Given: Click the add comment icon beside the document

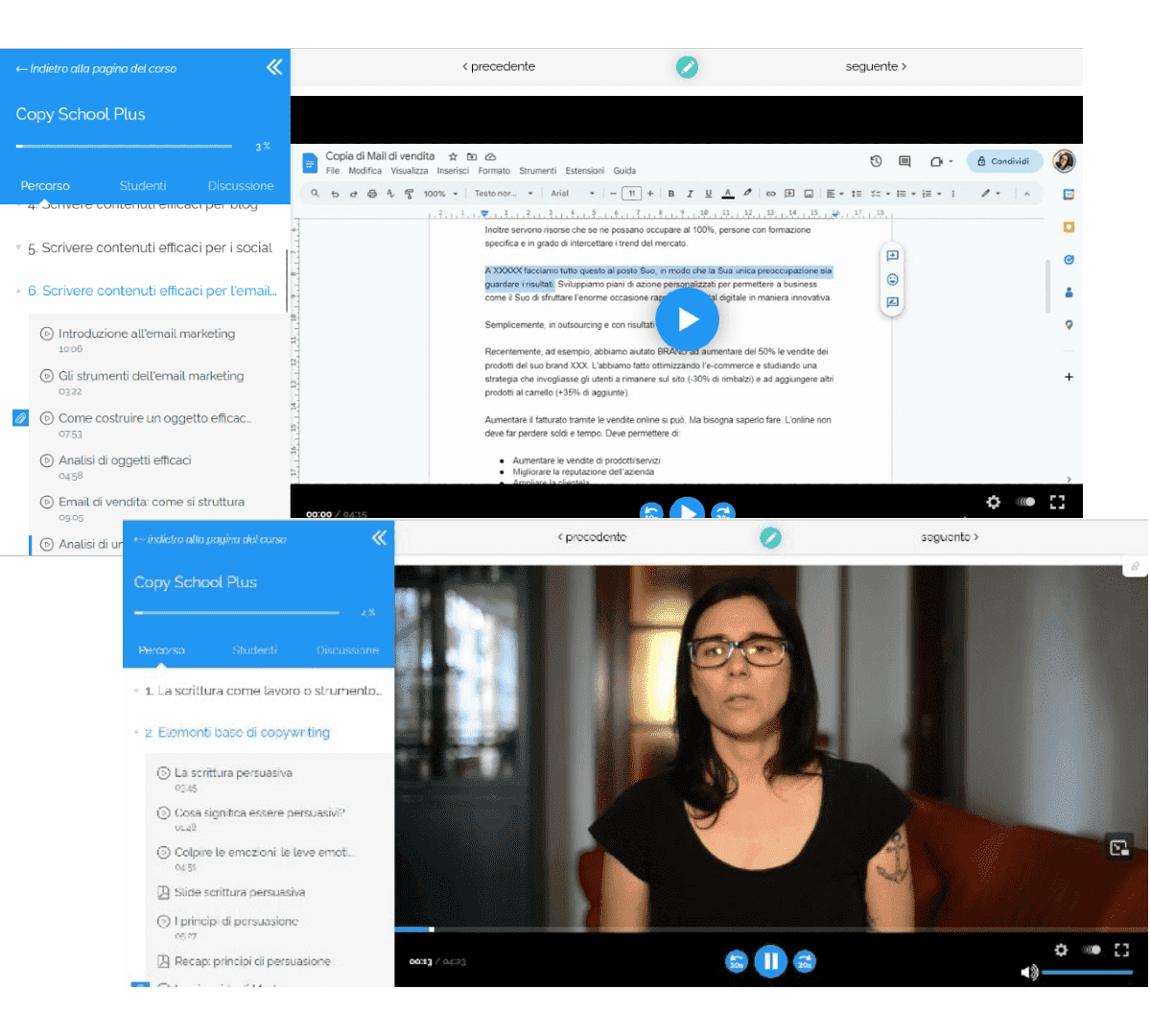Looking at the screenshot, I should (892, 256).
